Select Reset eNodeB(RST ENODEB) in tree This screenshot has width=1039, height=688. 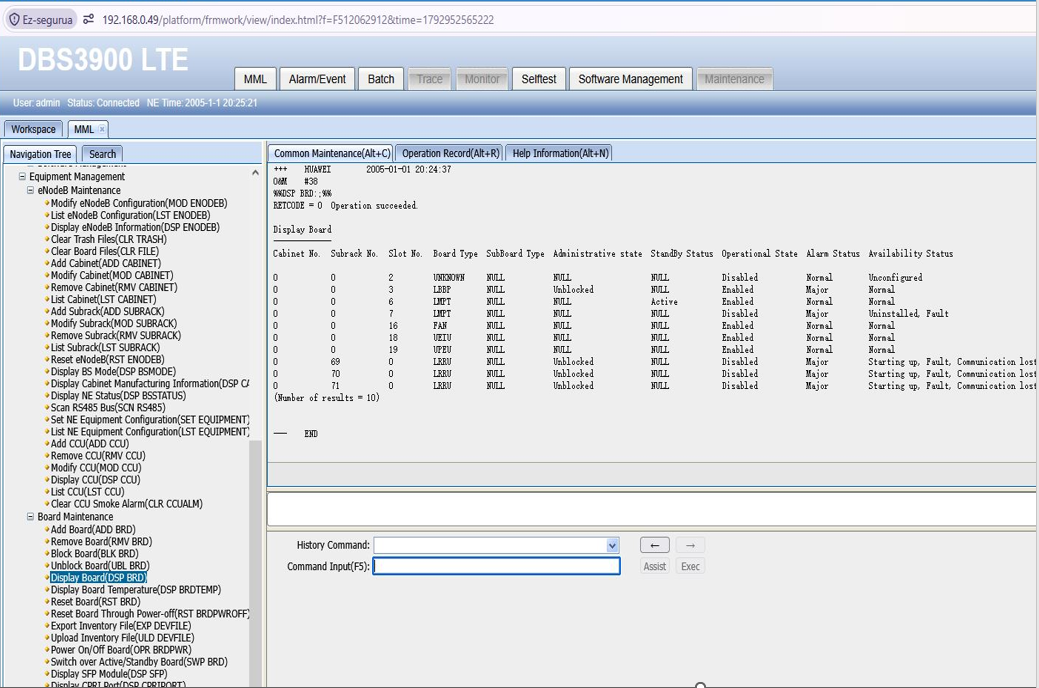coord(107,359)
